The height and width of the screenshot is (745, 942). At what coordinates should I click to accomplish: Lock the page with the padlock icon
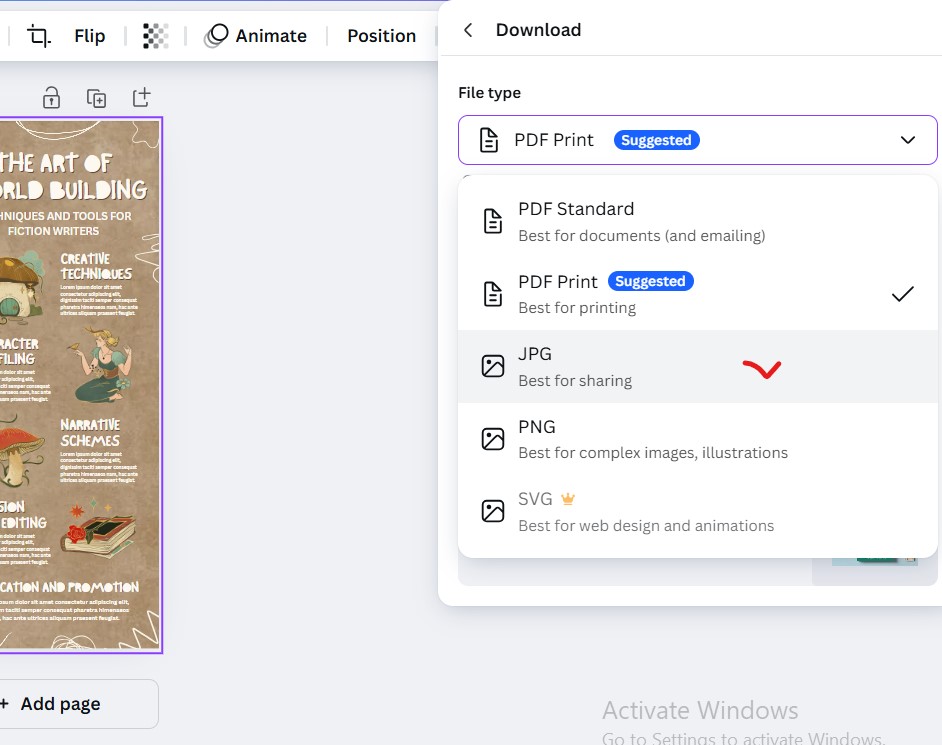coord(51,97)
